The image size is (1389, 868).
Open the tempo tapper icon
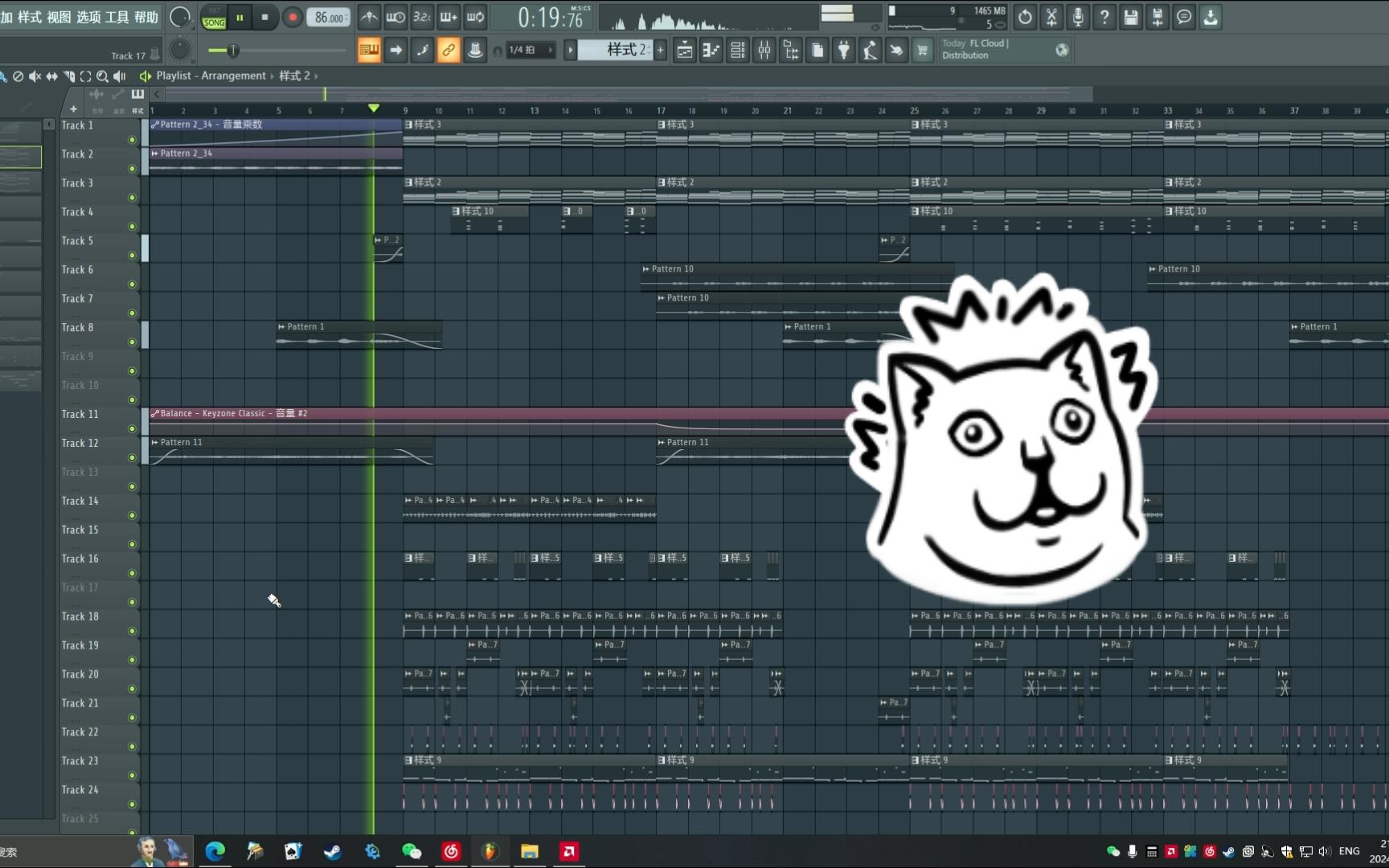870,51
